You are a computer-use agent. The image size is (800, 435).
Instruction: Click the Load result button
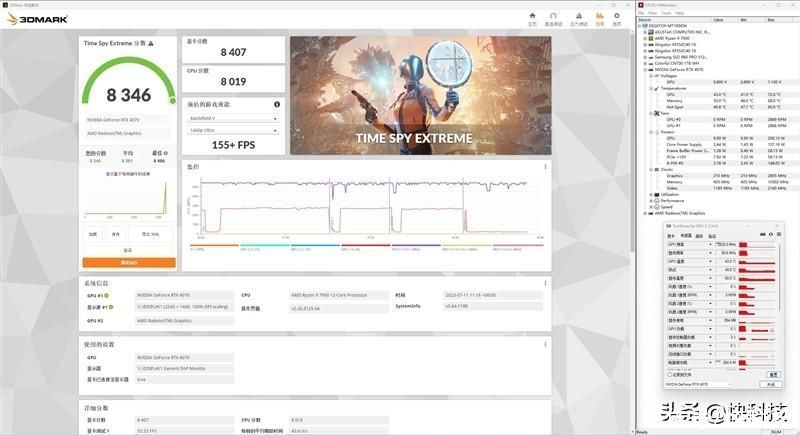pos(93,234)
